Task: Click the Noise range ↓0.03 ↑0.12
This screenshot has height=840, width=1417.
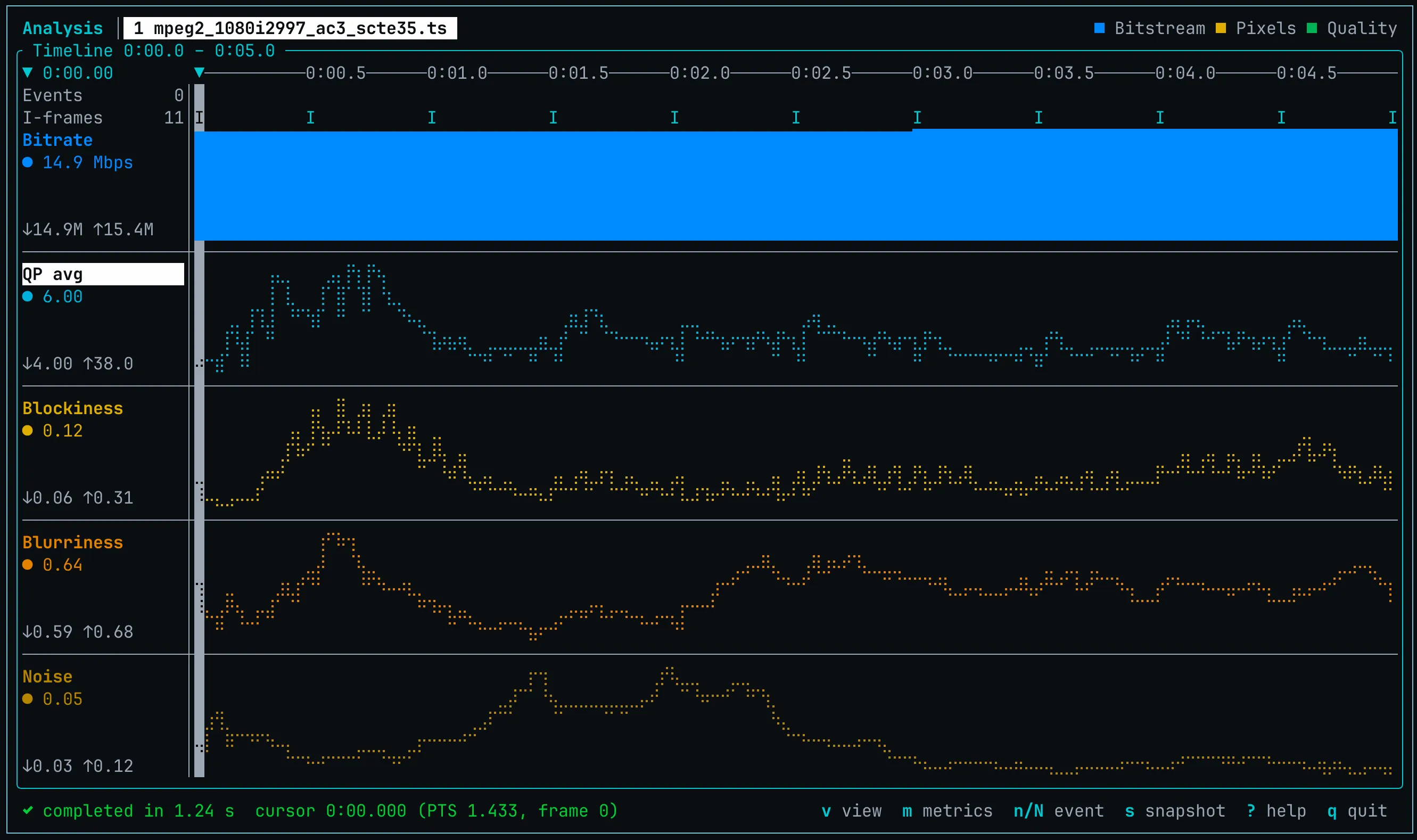Action: click(78, 766)
